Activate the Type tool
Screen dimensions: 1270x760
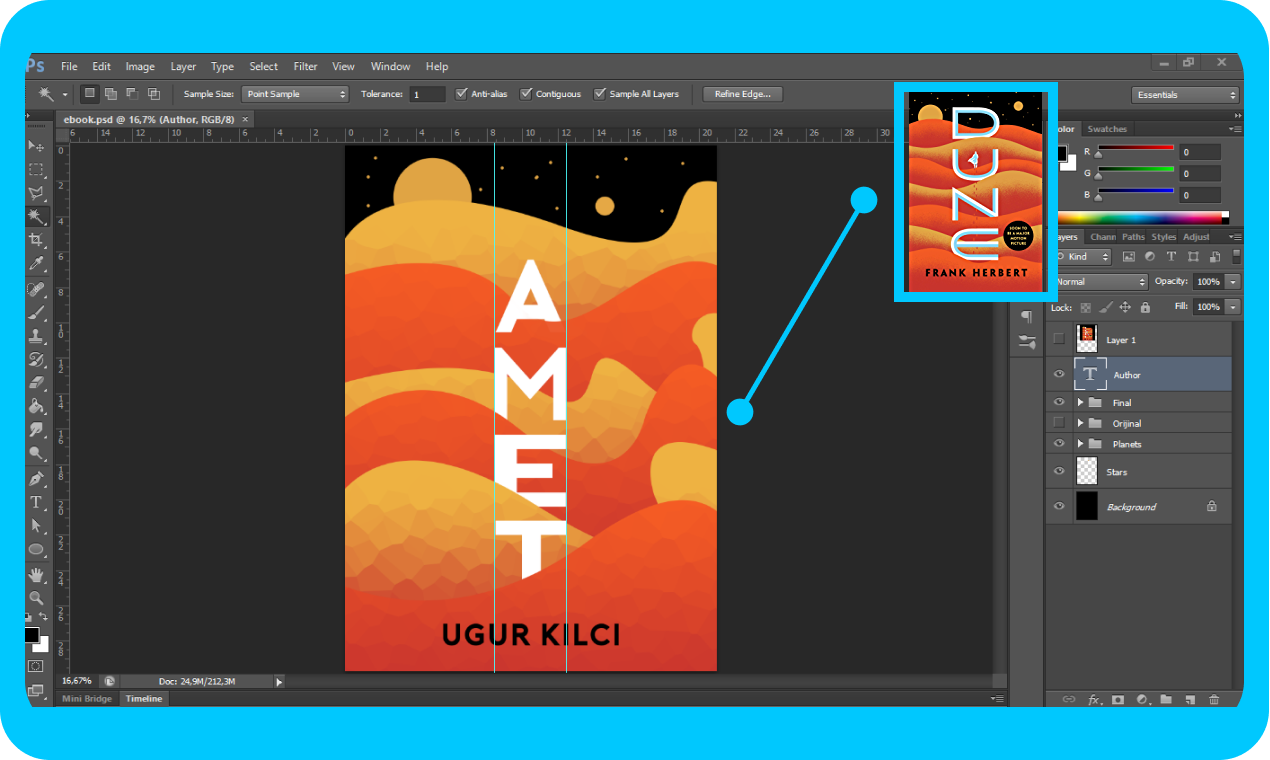(x=37, y=503)
